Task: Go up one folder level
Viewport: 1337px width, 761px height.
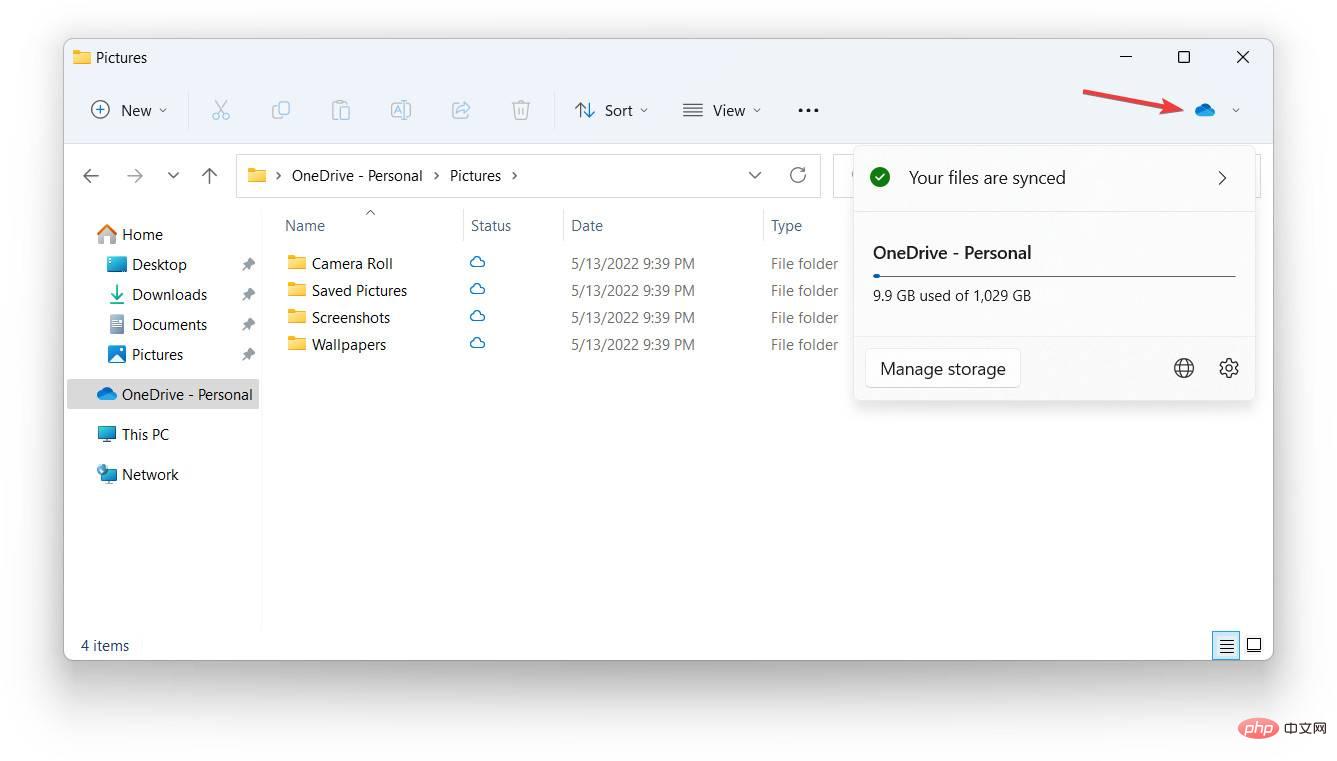Action: coord(209,176)
